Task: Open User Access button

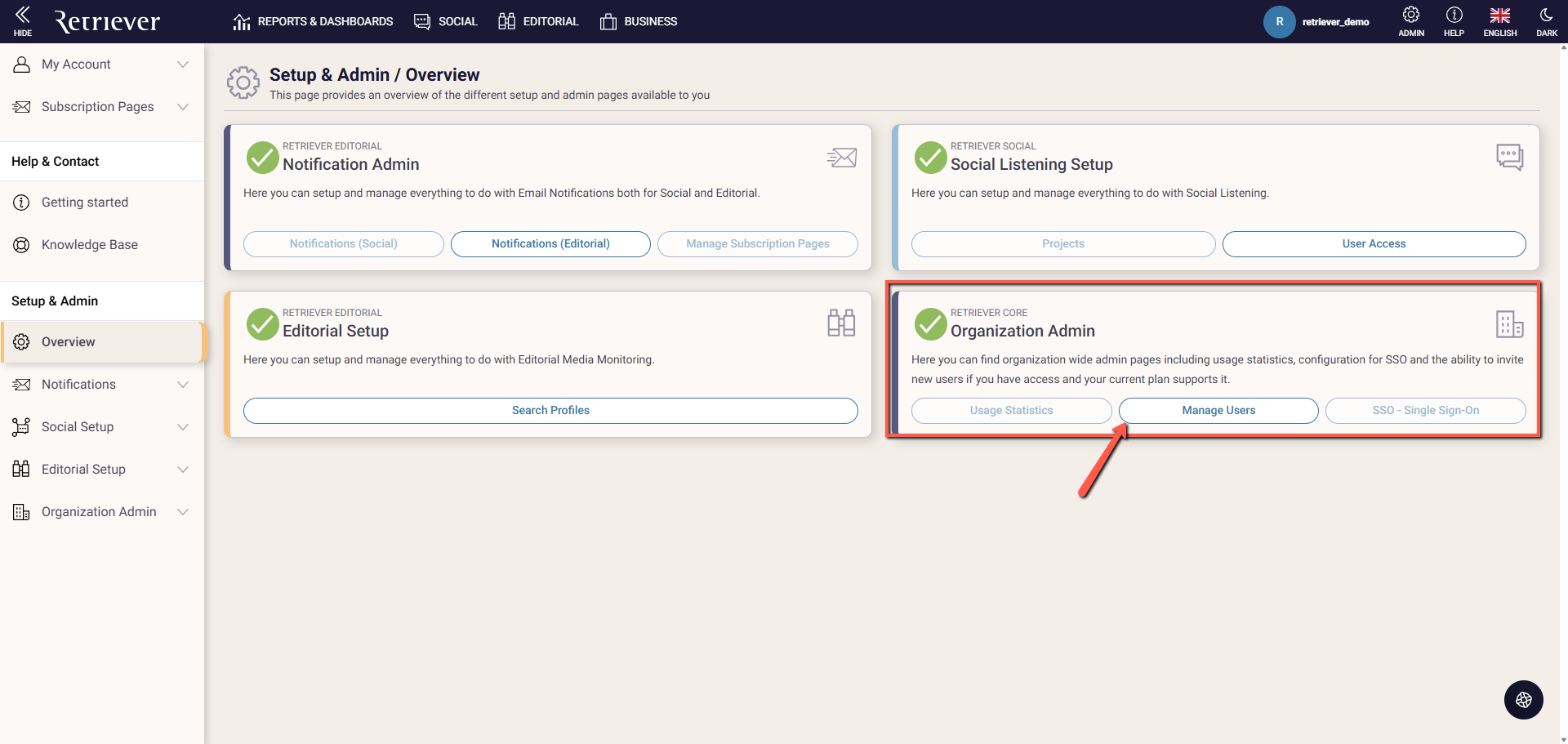Action: tap(1374, 244)
